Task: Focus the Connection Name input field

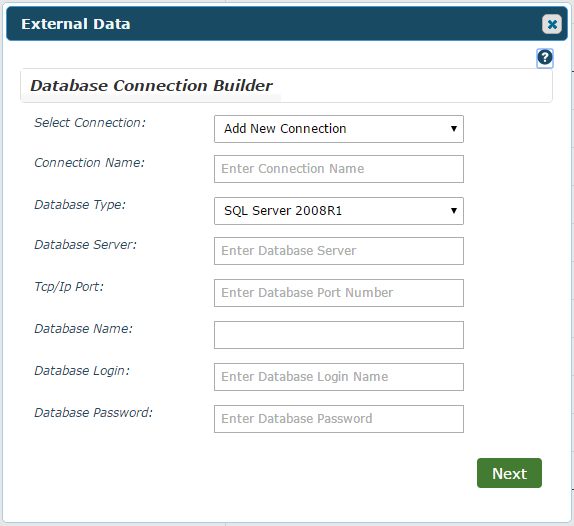Action: pos(339,169)
